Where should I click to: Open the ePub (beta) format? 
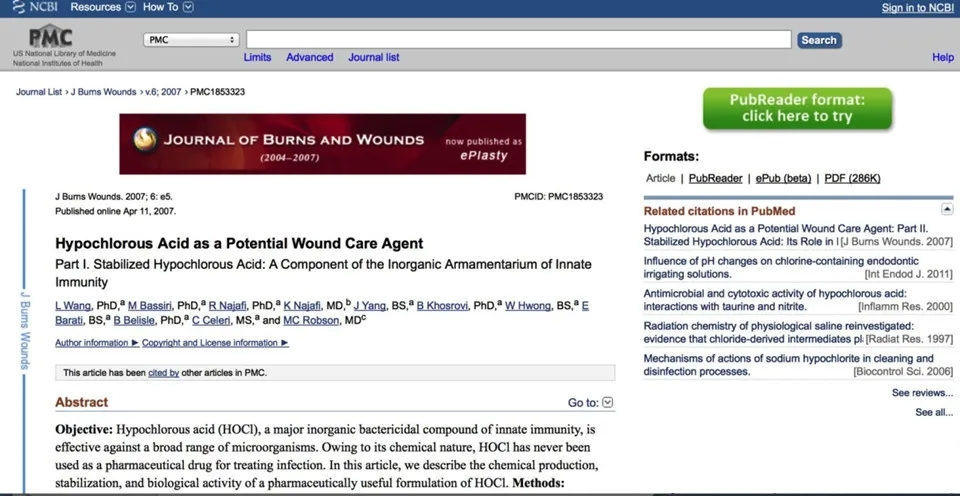tap(783, 178)
